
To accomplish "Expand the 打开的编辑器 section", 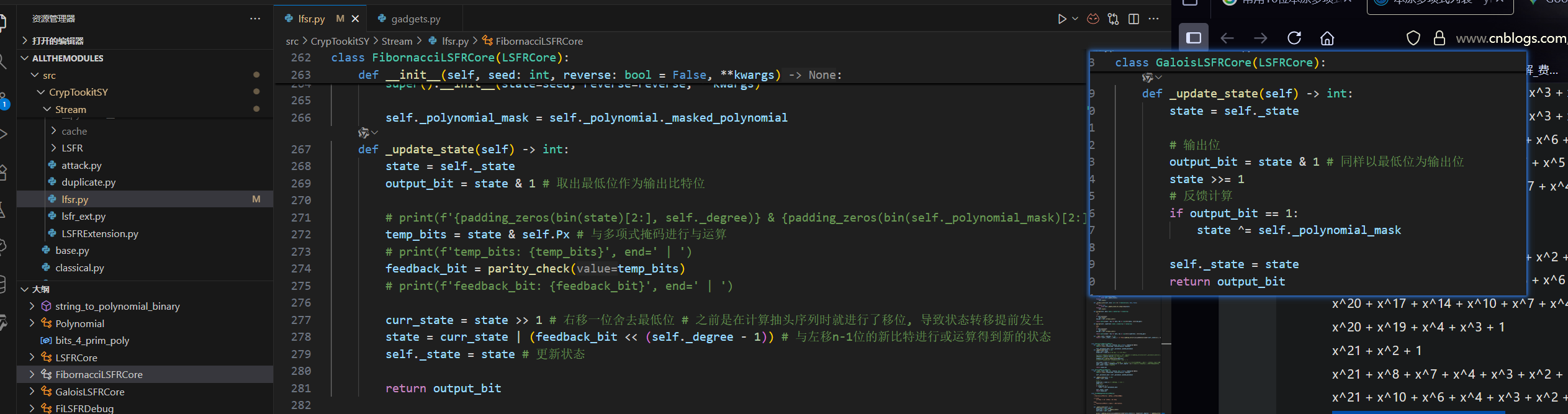I will [x=58, y=41].
